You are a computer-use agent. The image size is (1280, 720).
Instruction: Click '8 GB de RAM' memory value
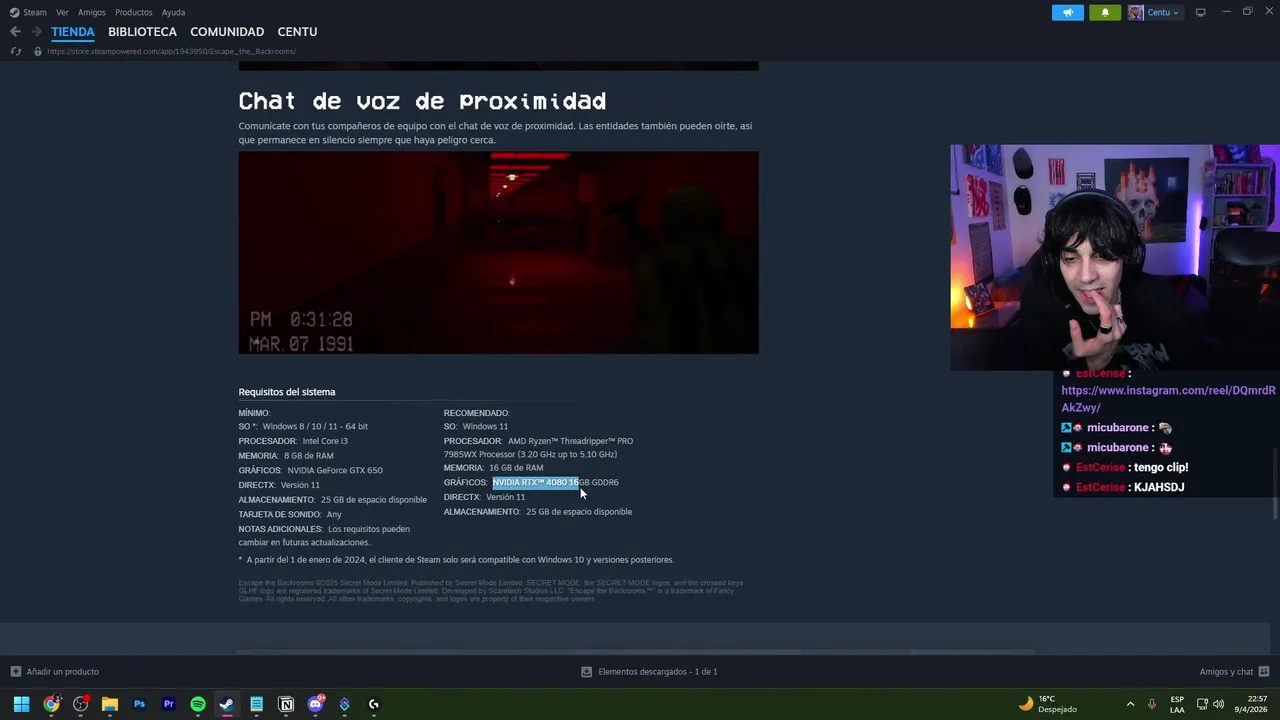tap(309, 456)
